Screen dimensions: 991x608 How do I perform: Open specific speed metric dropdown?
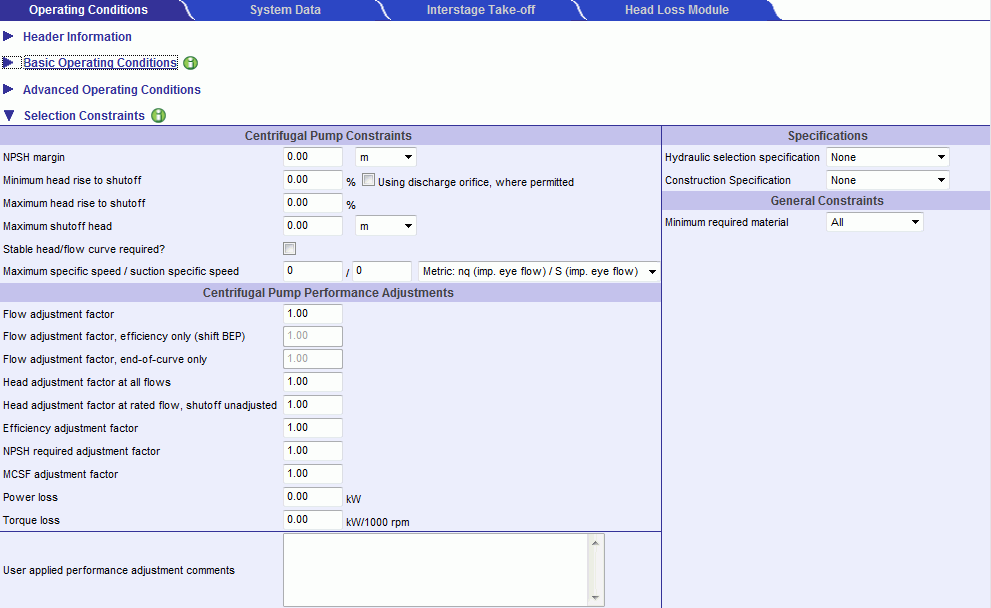click(539, 271)
